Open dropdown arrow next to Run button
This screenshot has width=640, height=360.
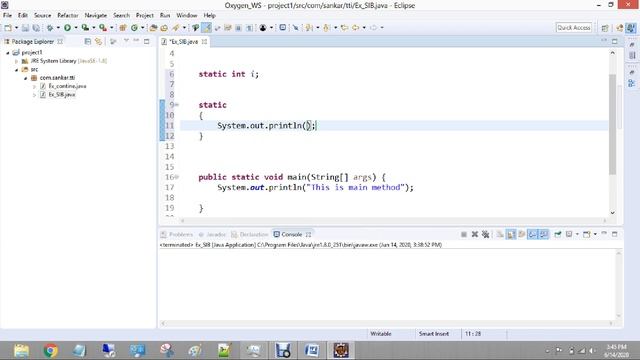click(76, 28)
